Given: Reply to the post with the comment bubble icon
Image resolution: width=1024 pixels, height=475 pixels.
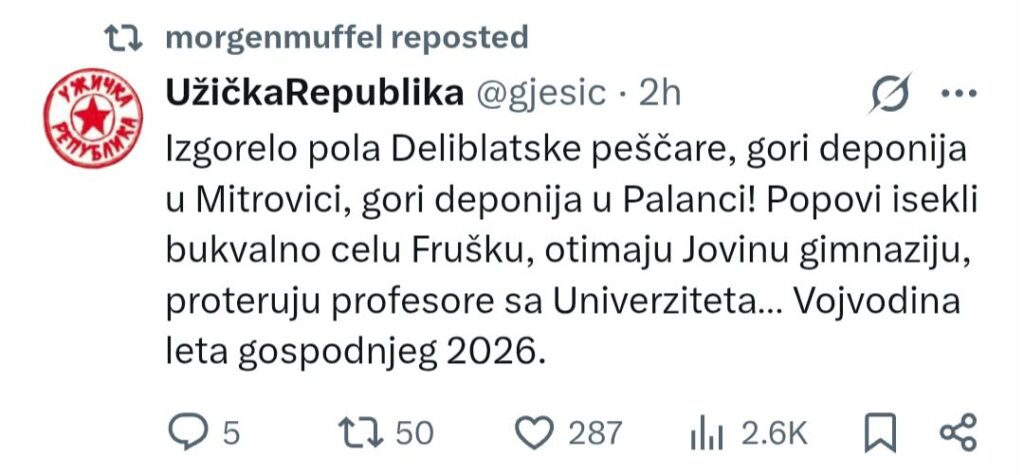Looking at the screenshot, I should (187, 433).
